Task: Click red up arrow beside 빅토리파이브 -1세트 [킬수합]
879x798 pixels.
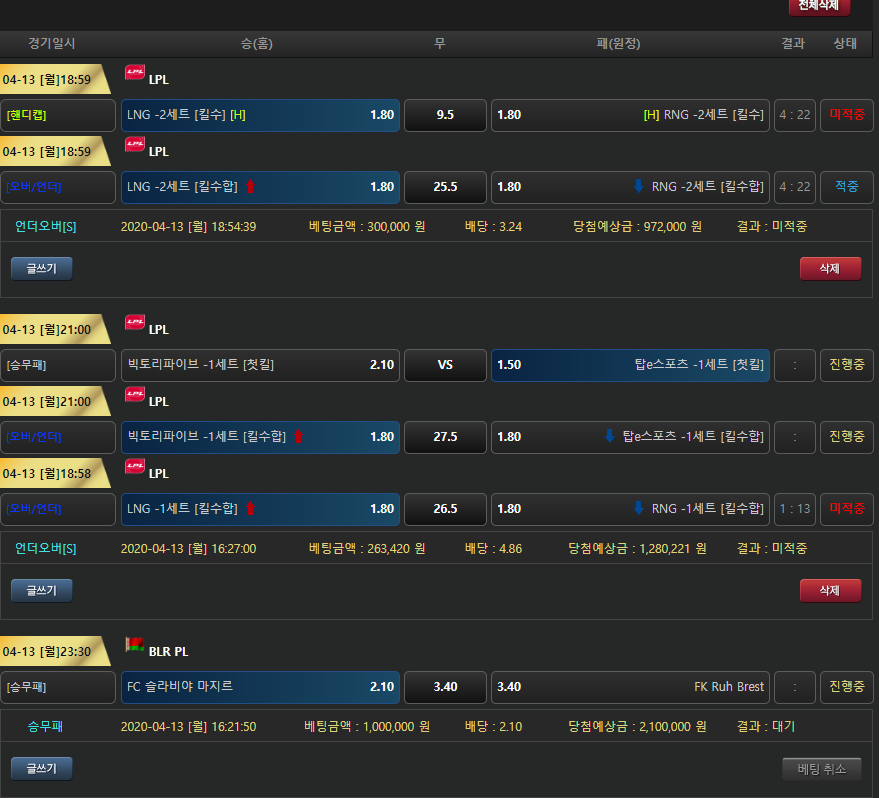Action: [x=298, y=437]
